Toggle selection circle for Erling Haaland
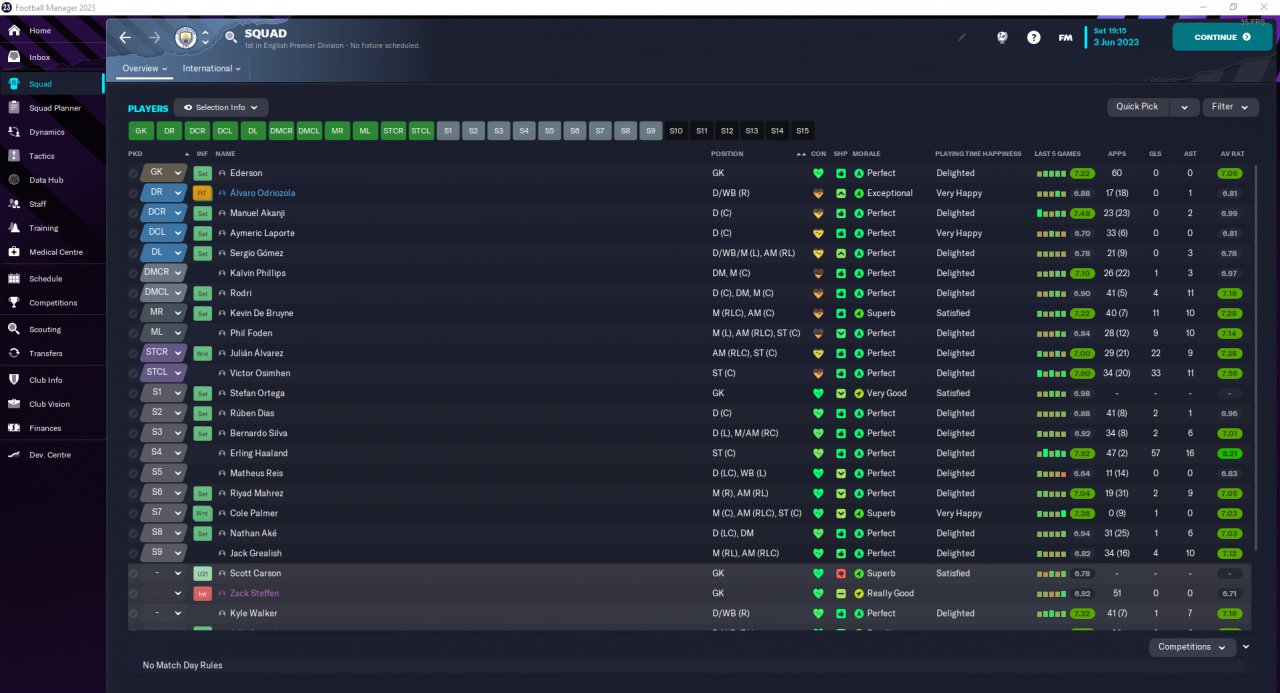The width and height of the screenshot is (1280, 693). pos(134,453)
